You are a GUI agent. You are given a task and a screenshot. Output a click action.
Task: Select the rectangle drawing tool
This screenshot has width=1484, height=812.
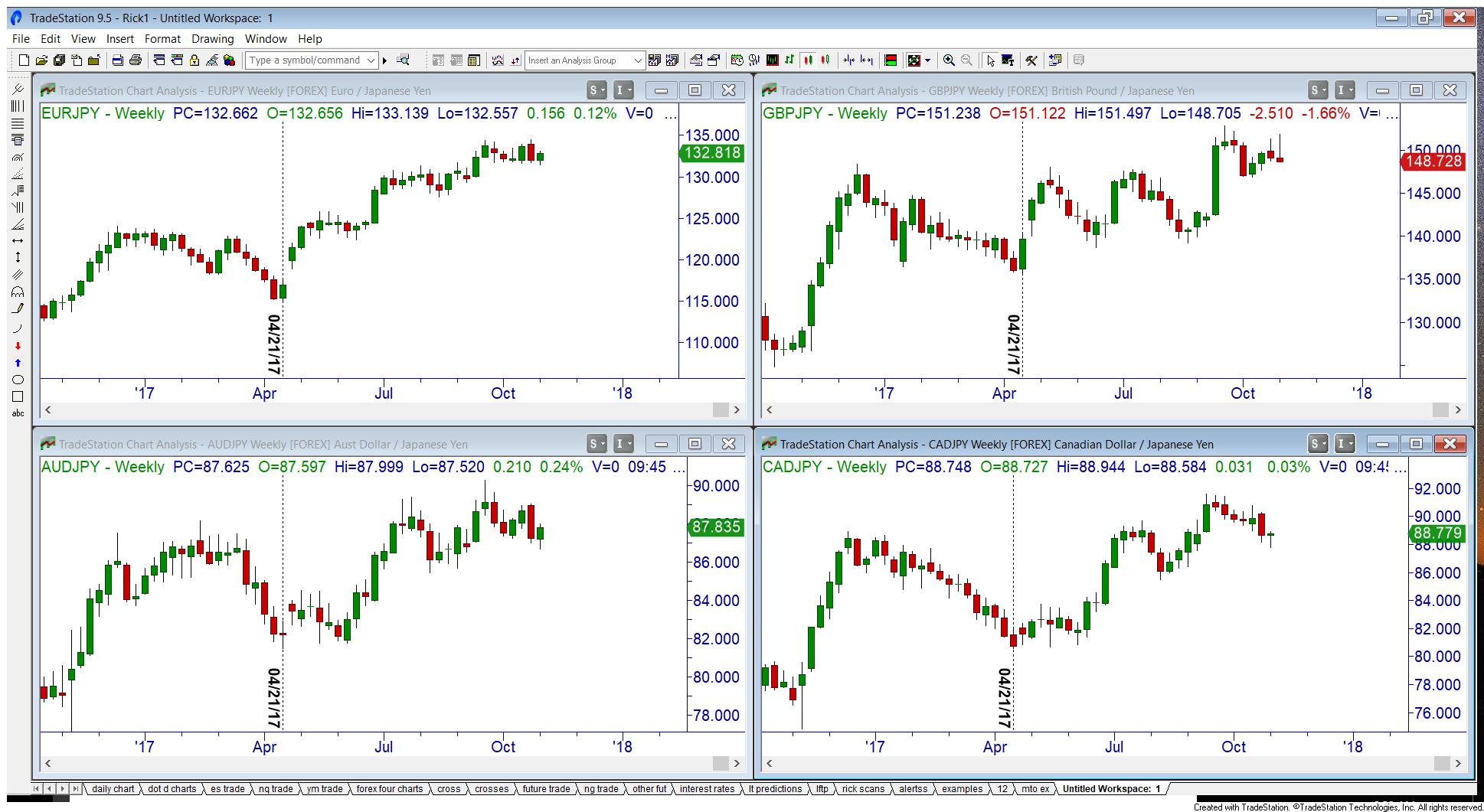click(18, 396)
